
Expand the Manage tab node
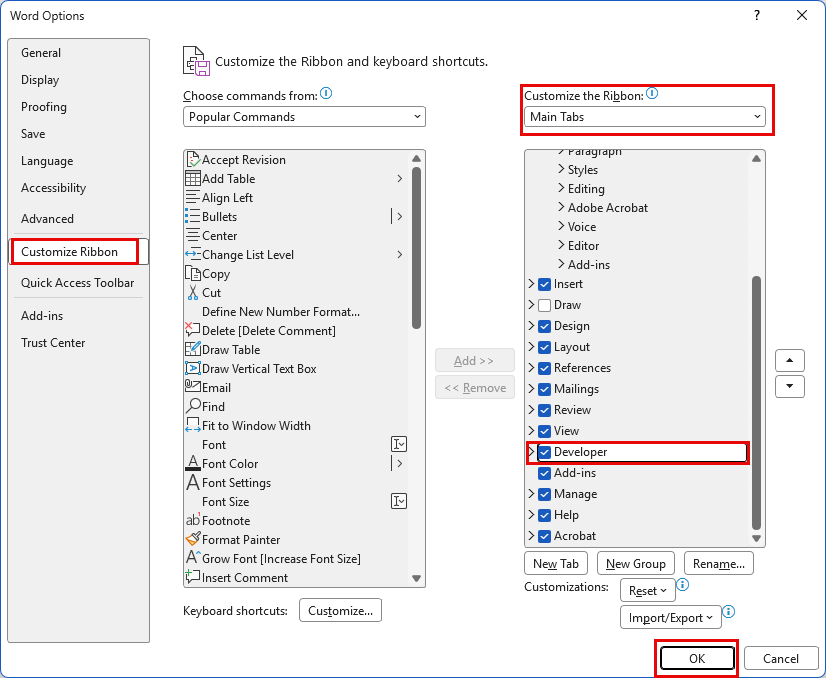tap(532, 494)
